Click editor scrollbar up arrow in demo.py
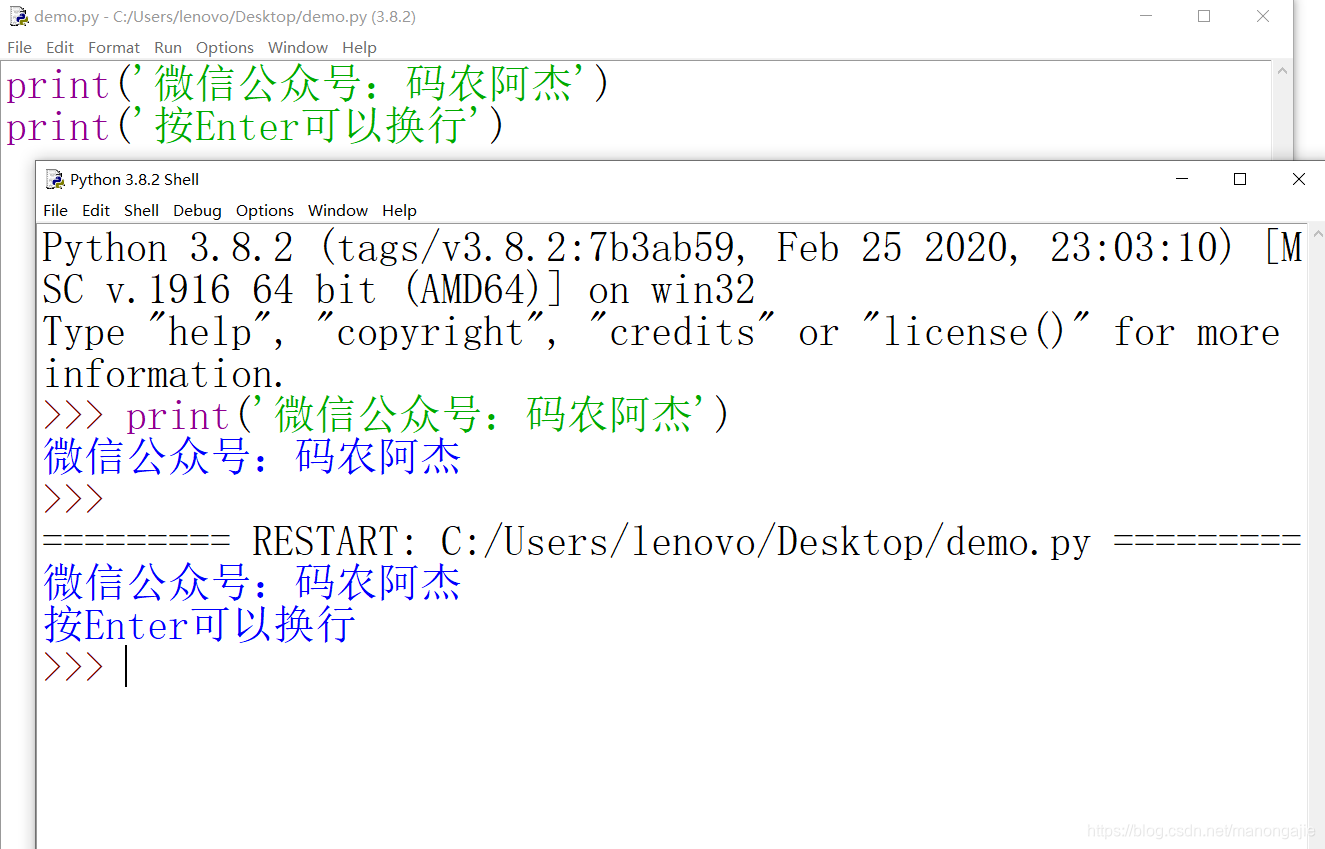 (x=1281, y=70)
